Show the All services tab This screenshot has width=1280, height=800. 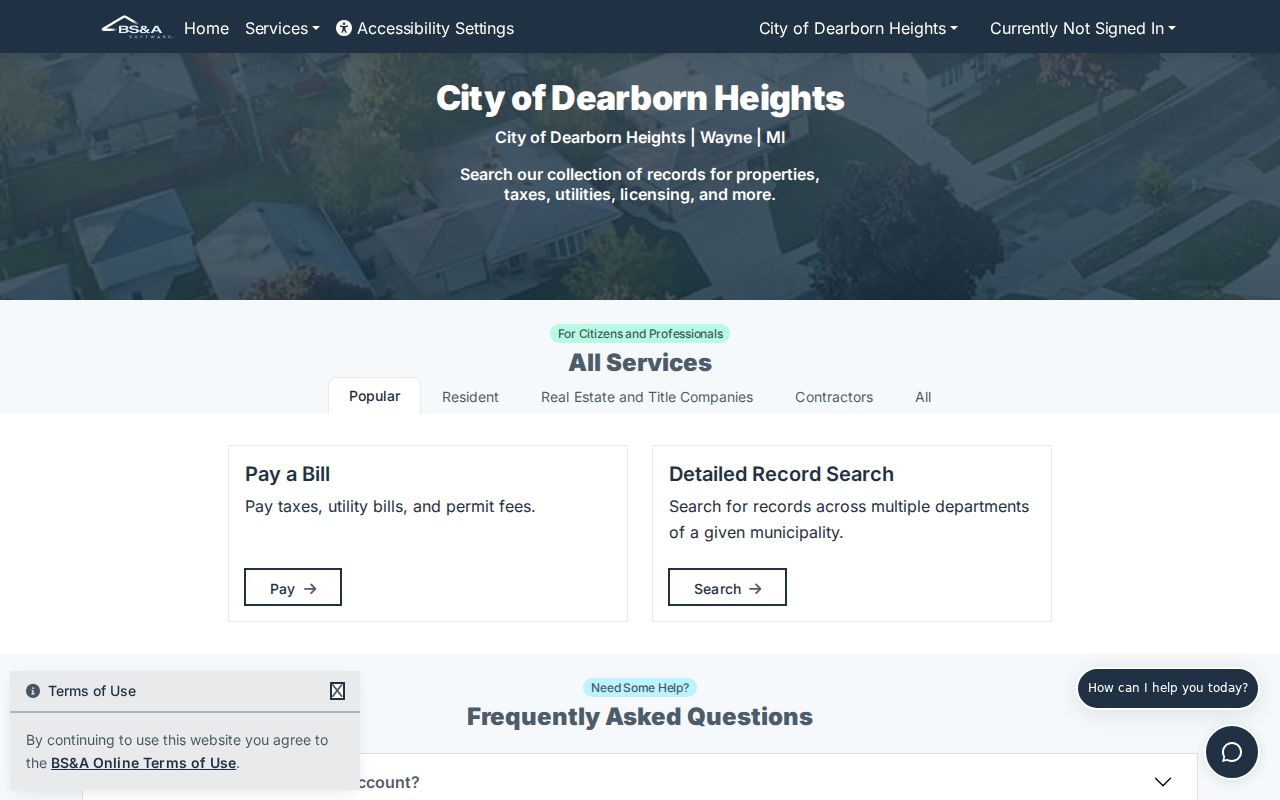pos(923,397)
